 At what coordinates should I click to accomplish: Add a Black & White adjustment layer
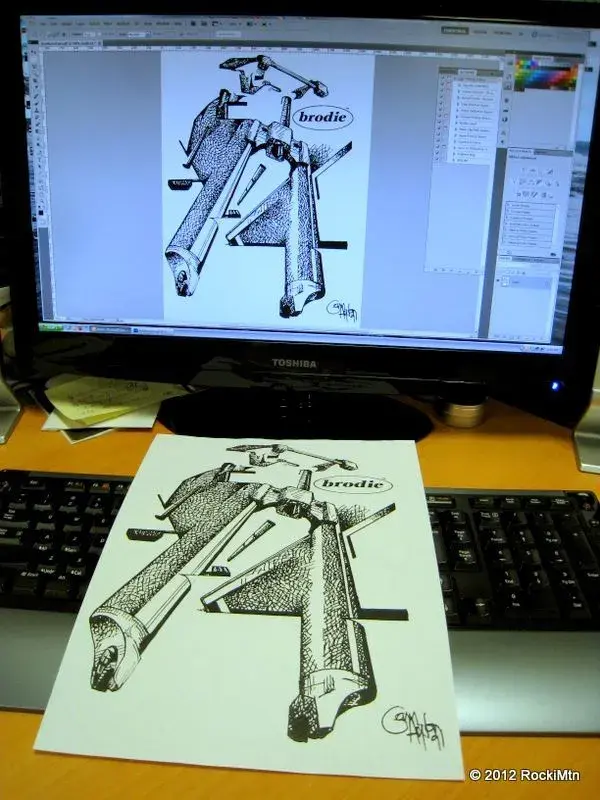tap(539, 183)
